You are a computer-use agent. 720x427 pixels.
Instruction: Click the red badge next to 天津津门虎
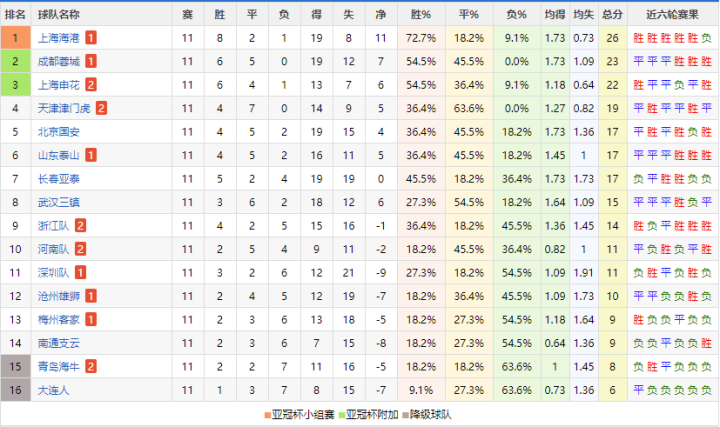pos(102,108)
